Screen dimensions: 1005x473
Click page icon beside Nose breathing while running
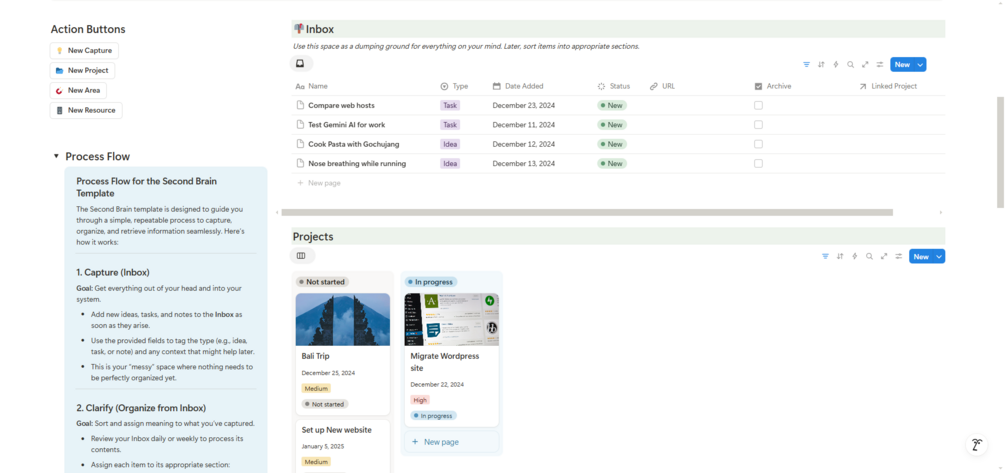(x=300, y=163)
